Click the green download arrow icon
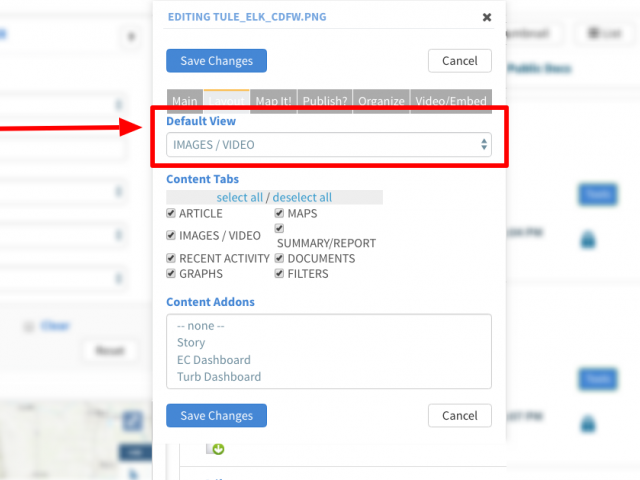 point(219,449)
